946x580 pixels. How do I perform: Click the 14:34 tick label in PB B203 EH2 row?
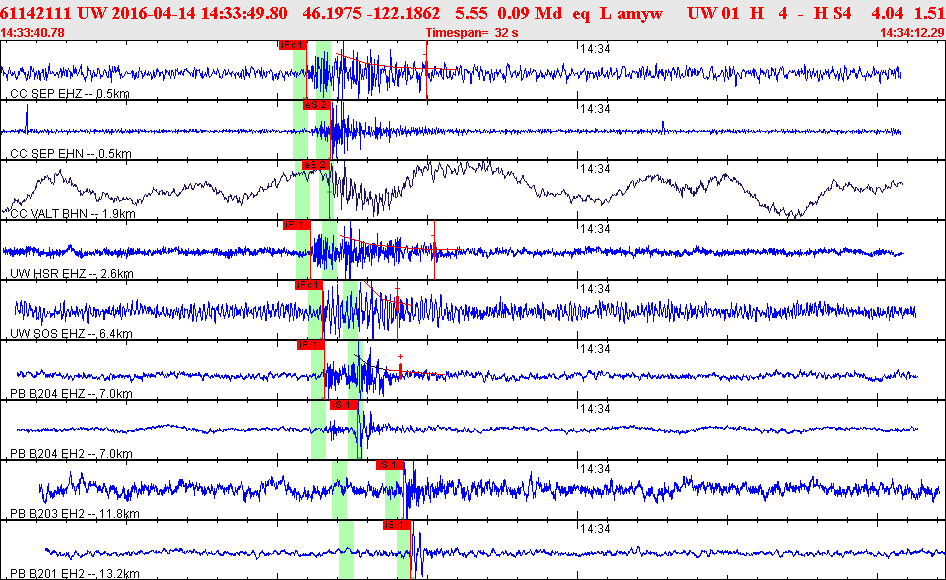coord(595,468)
